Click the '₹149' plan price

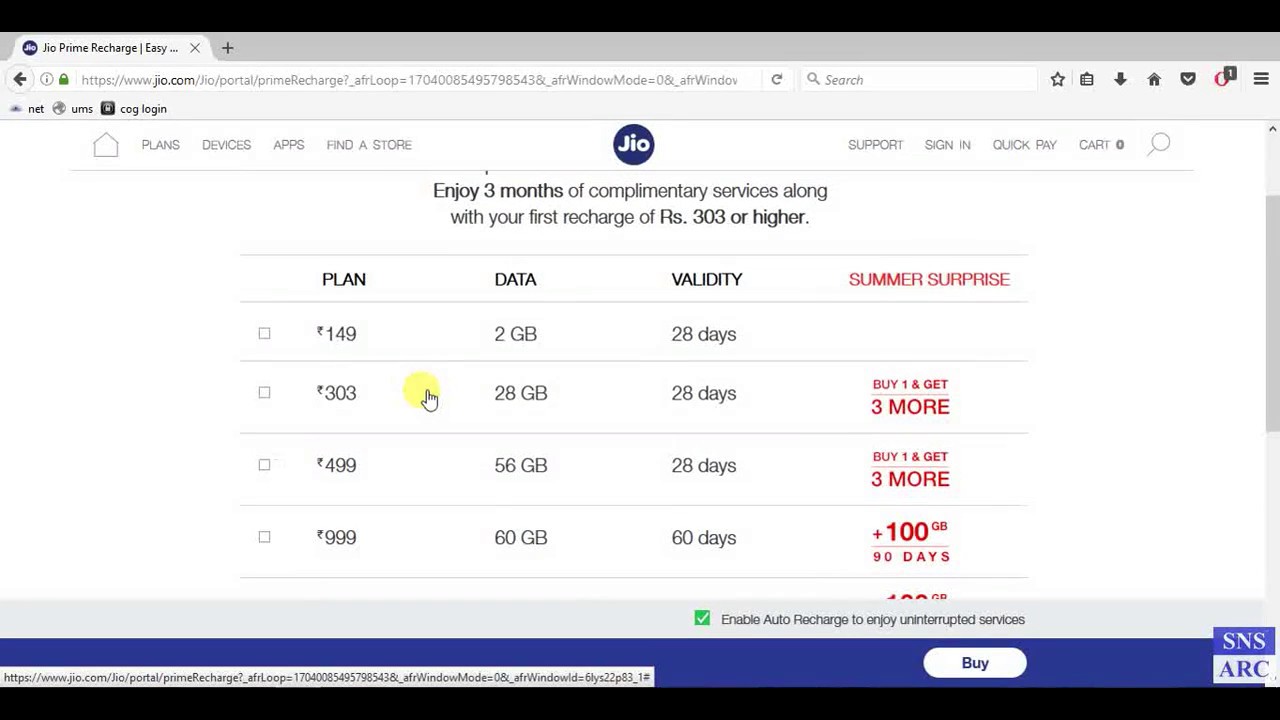click(336, 334)
